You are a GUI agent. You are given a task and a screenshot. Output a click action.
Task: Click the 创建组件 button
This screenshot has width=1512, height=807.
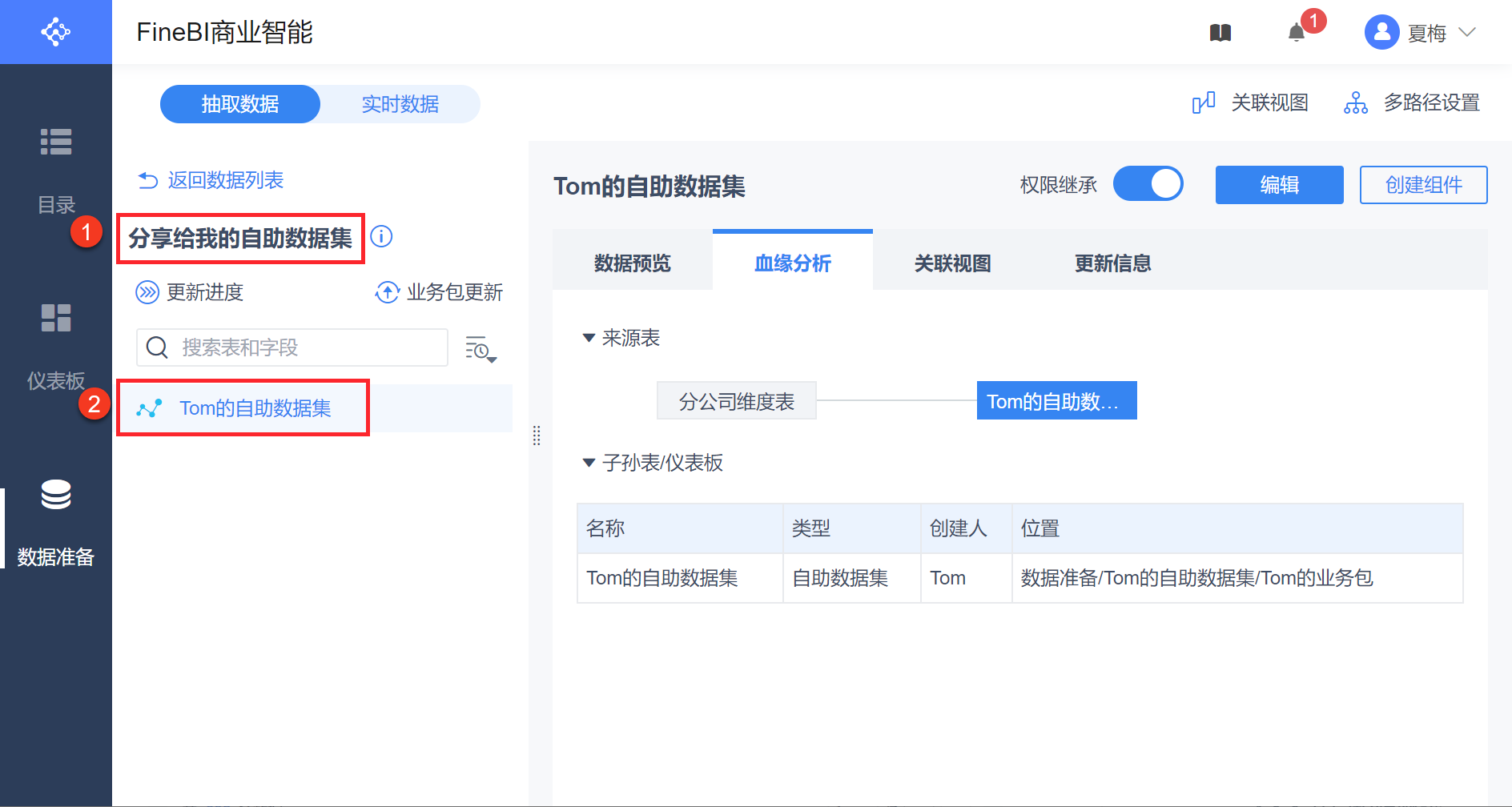click(1424, 185)
